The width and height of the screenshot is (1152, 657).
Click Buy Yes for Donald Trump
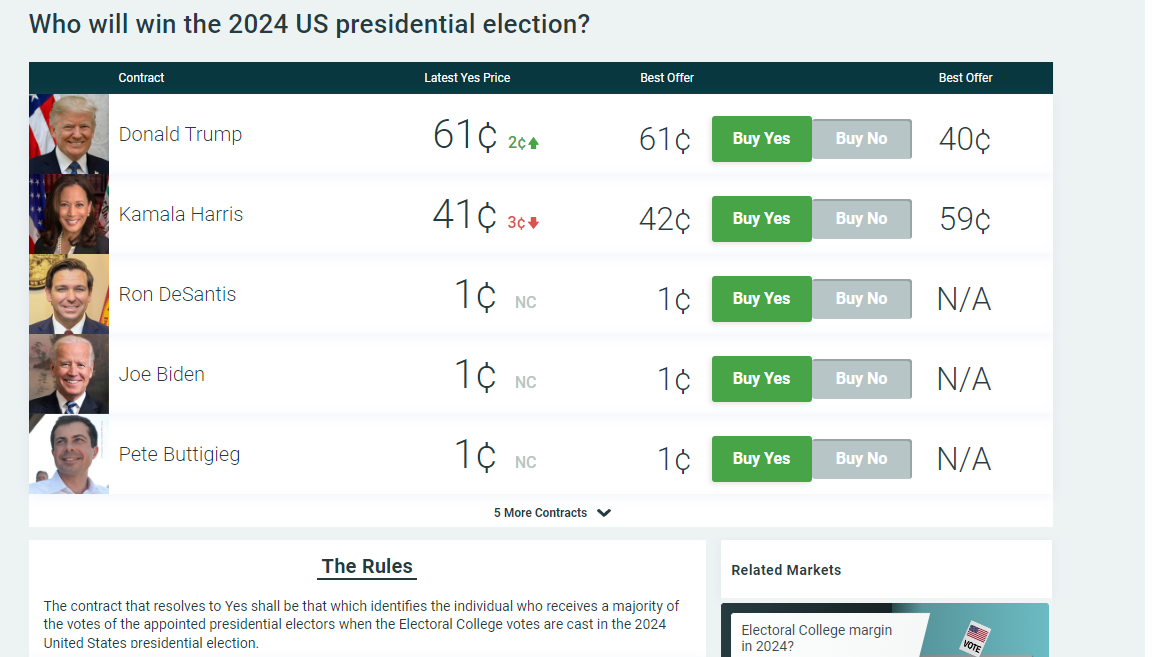(761, 139)
